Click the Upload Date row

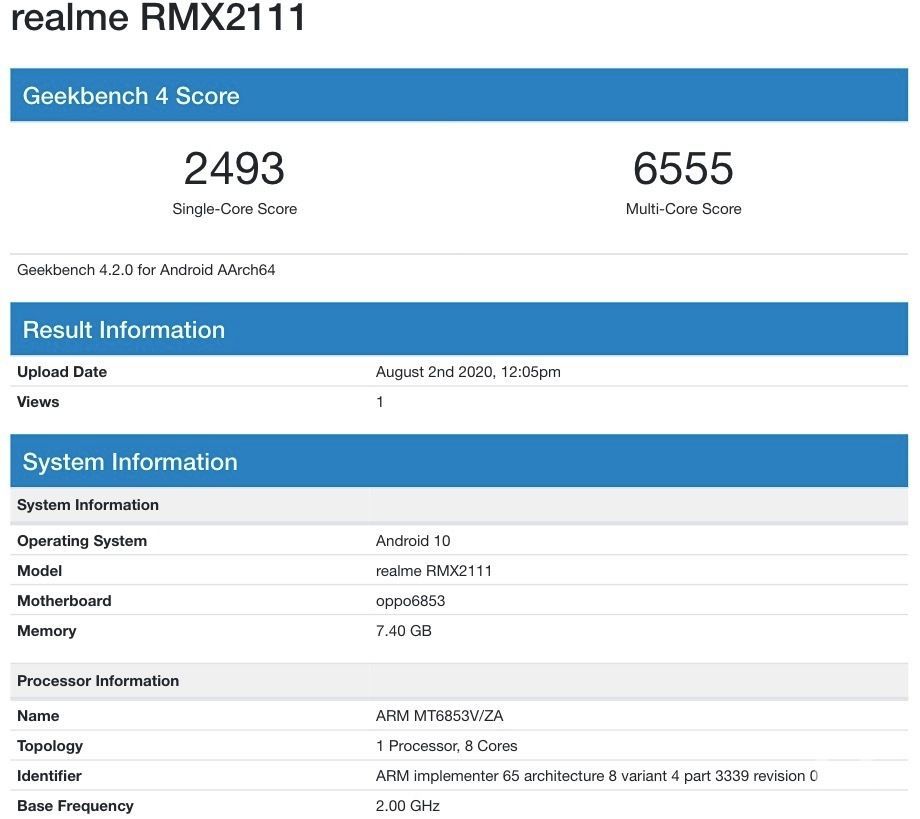[61, 371]
